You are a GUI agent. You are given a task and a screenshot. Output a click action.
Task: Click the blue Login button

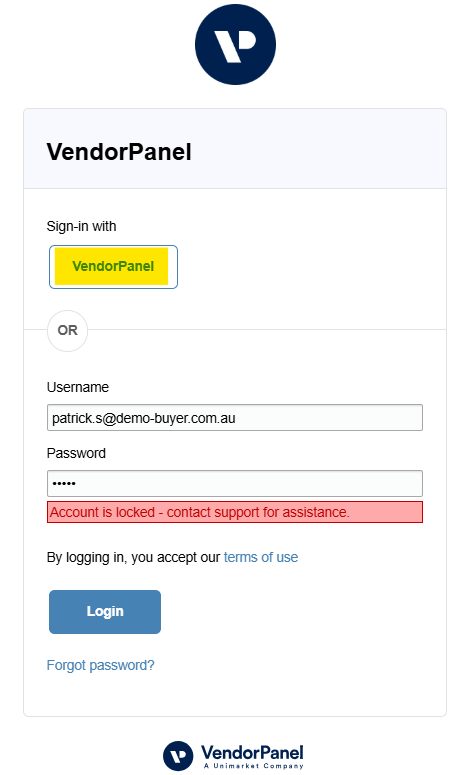(105, 611)
